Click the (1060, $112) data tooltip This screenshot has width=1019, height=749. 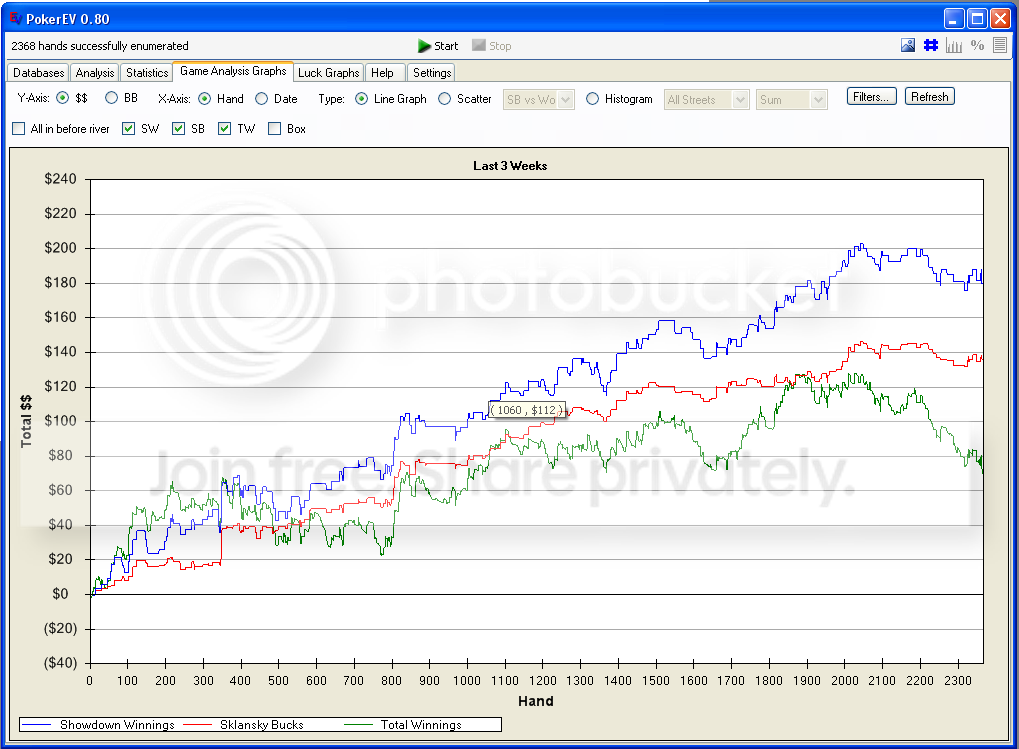point(526,410)
